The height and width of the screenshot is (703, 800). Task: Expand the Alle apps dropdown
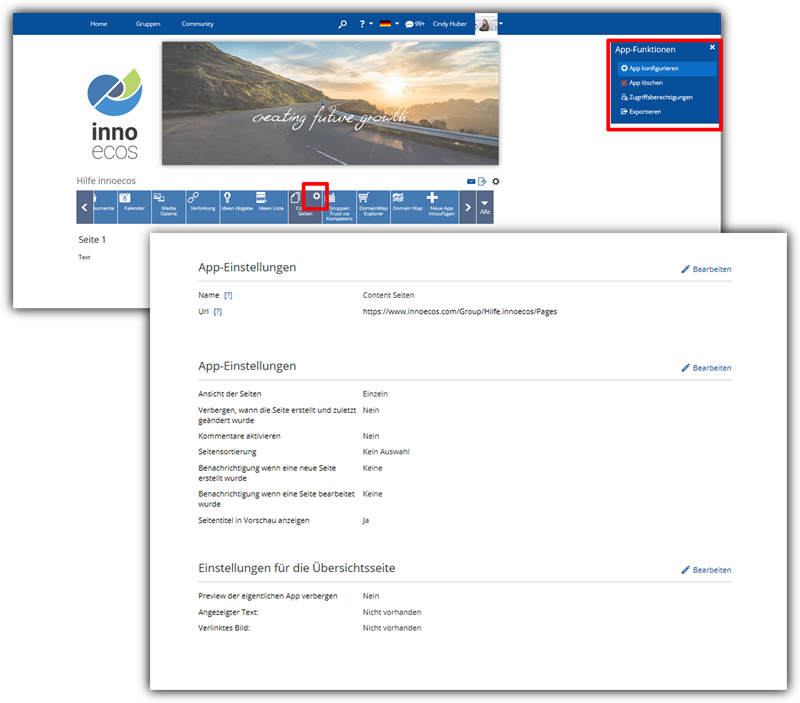pyautogui.click(x=485, y=206)
